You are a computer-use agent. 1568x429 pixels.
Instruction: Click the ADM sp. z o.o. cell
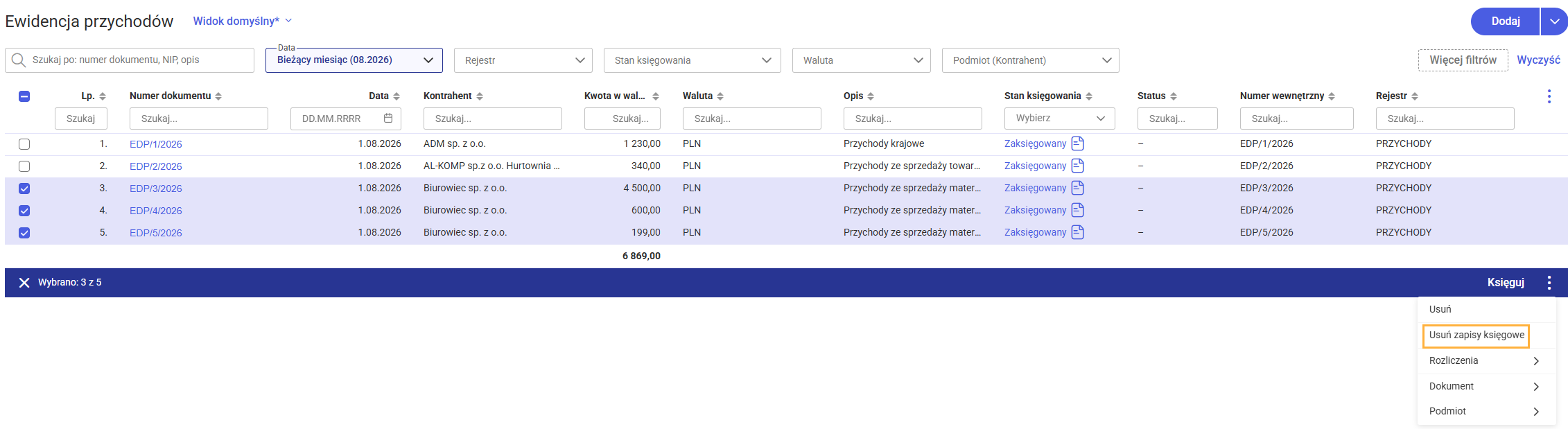455,143
